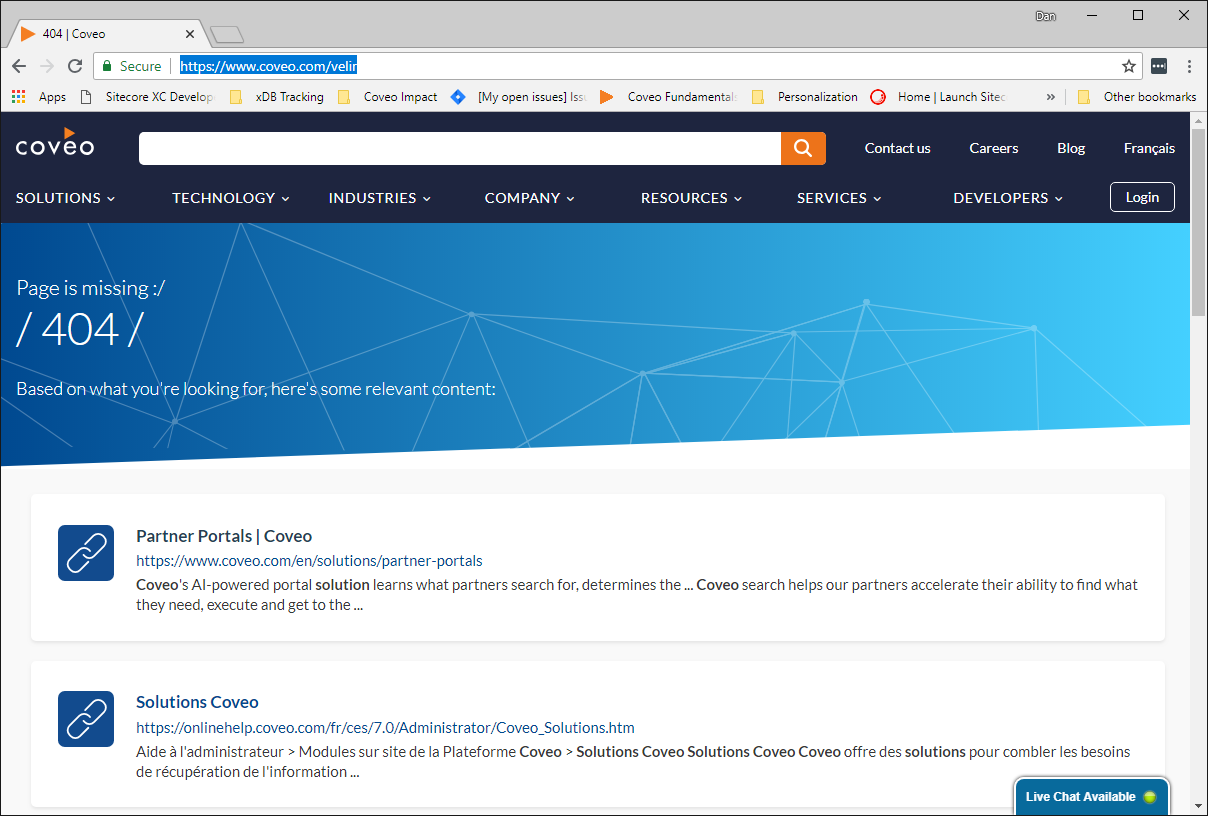Image resolution: width=1208 pixels, height=816 pixels.
Task: Open the Other bookmarks folder
Action: [x=1137, y=97]
